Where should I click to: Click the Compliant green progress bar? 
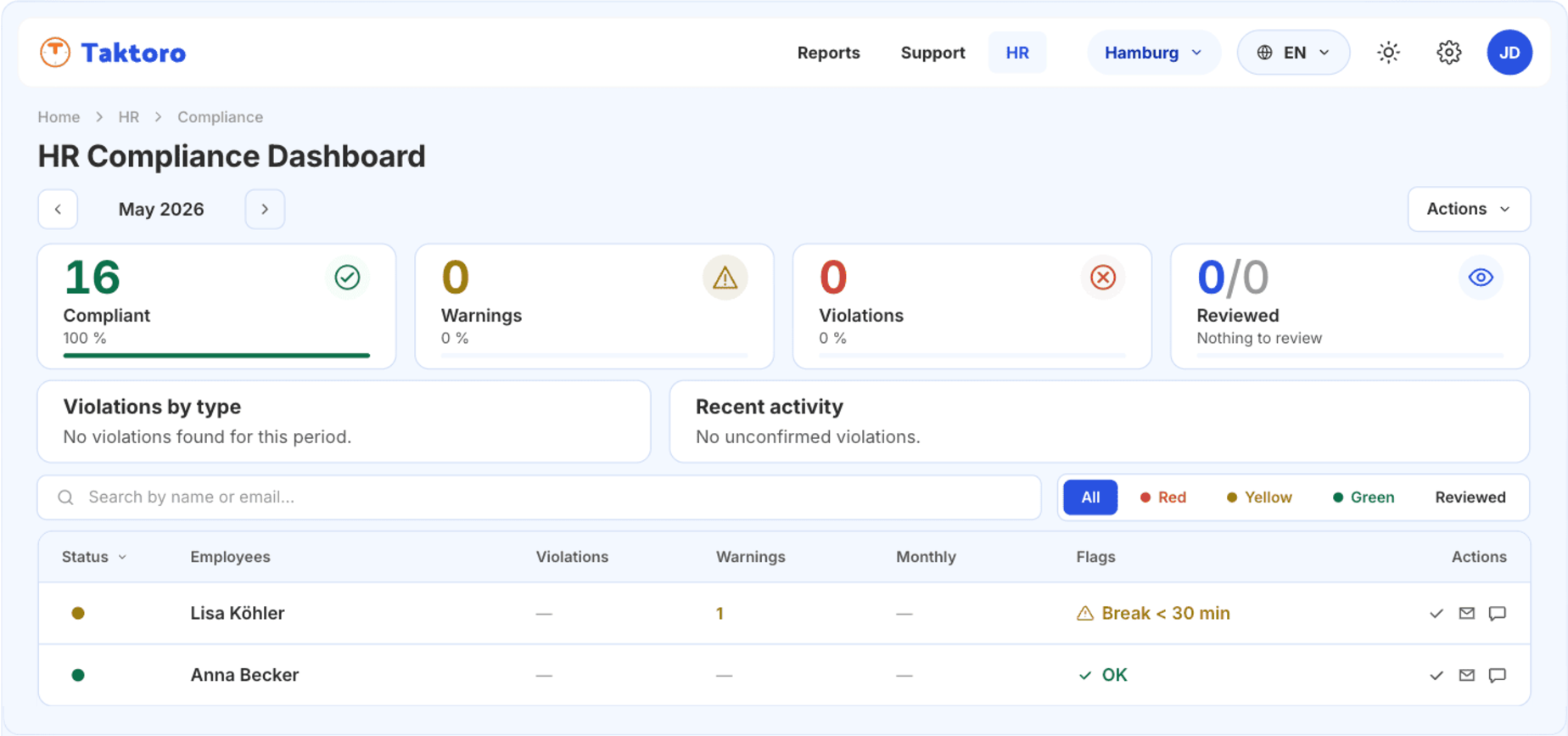pyautogui.click(x=216, y=356)
